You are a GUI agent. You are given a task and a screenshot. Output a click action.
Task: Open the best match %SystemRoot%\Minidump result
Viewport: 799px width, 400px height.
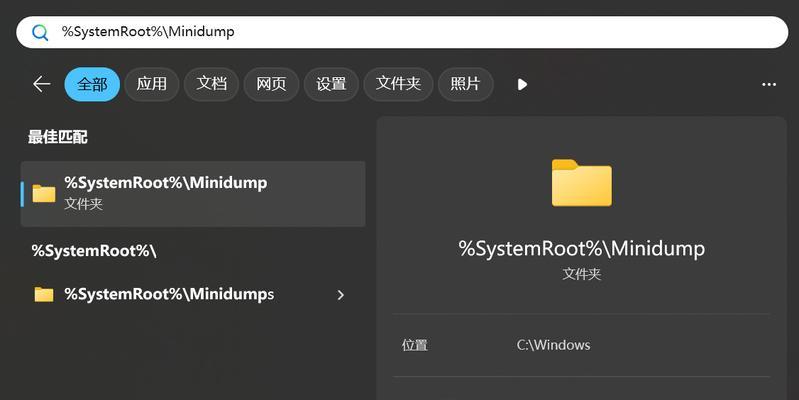pyautogui.click(x=193, y=194)
